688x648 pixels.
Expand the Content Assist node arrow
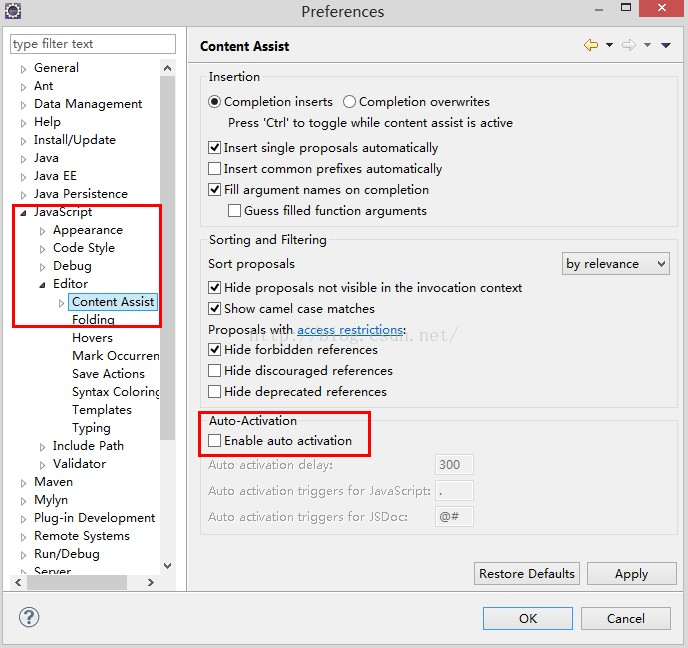pos(61,303)
